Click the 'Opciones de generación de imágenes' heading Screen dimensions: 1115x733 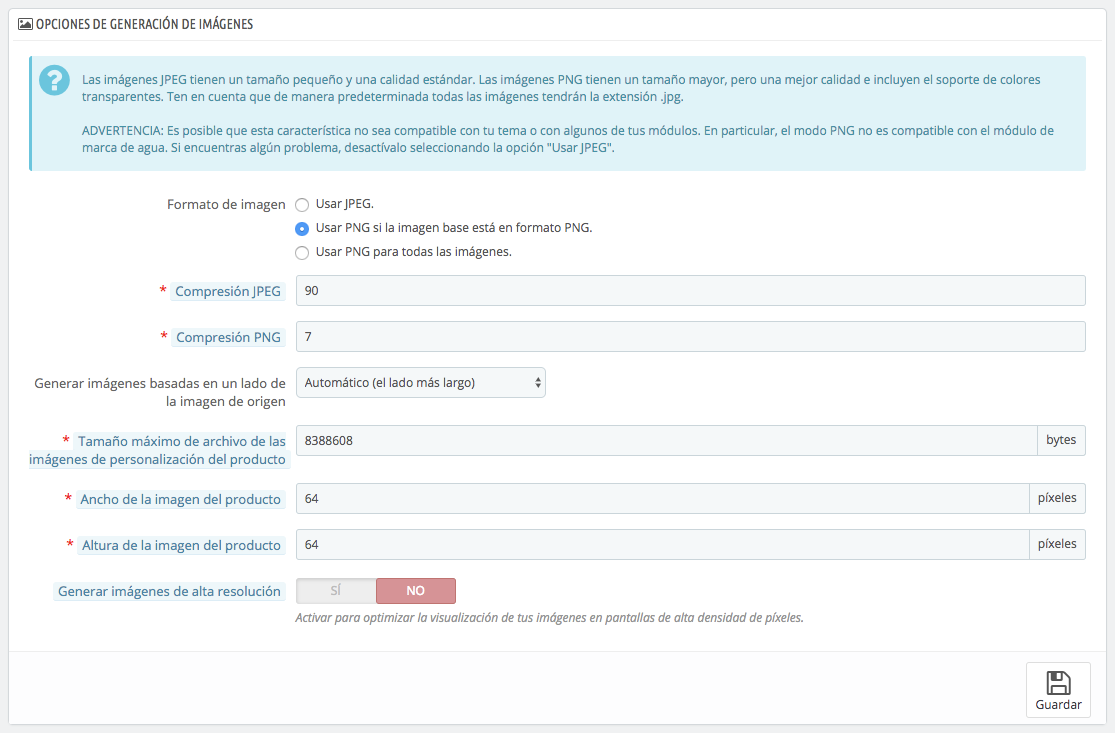pyautogui.click(x=144, y=24)
